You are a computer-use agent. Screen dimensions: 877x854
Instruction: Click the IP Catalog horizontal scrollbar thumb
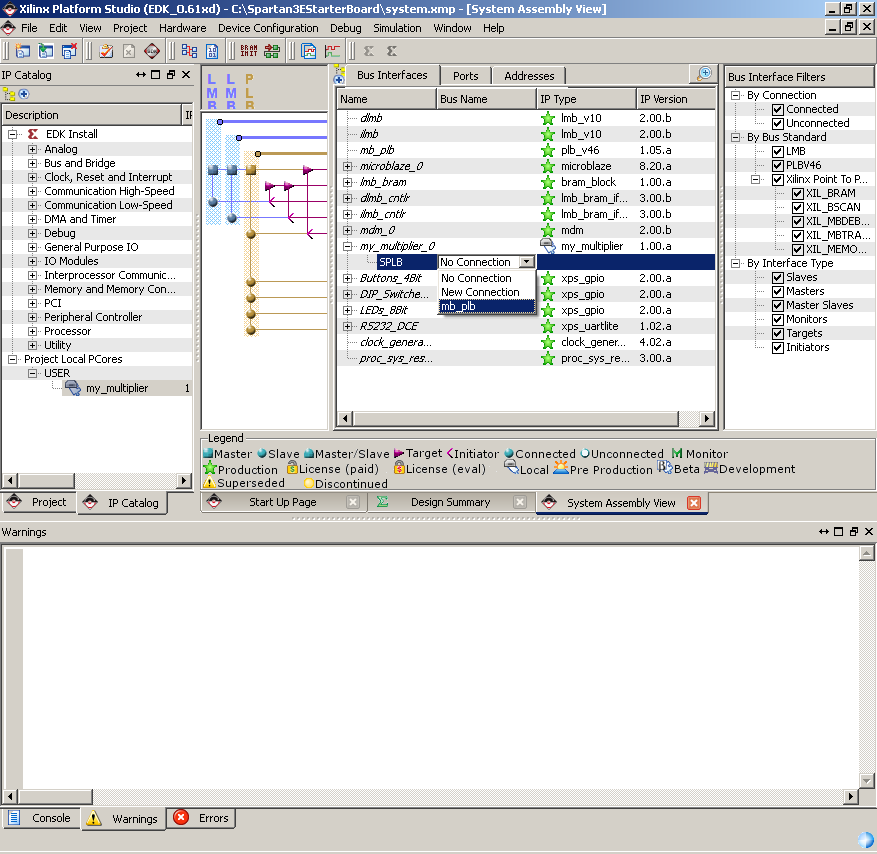(46, 480)
